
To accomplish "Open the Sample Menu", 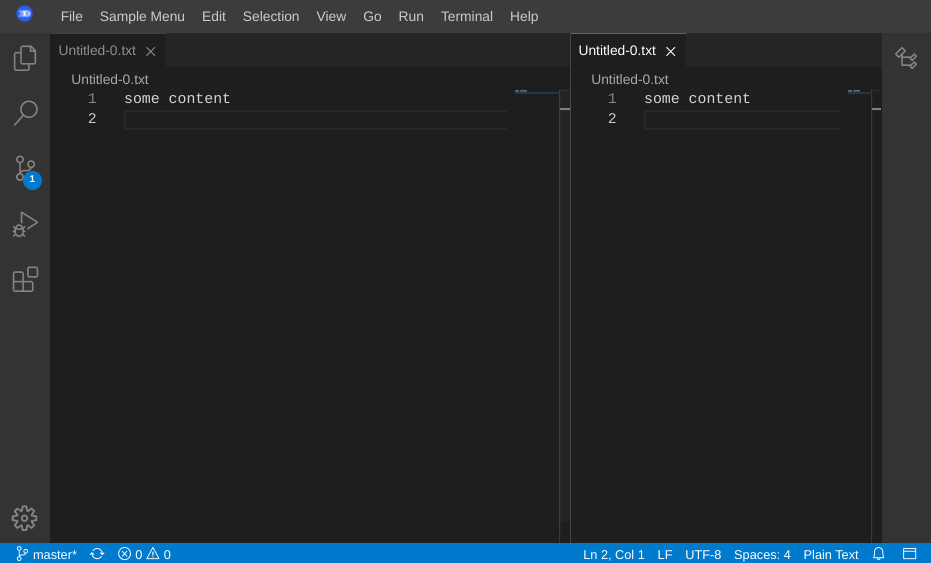I will pos(142,16).
